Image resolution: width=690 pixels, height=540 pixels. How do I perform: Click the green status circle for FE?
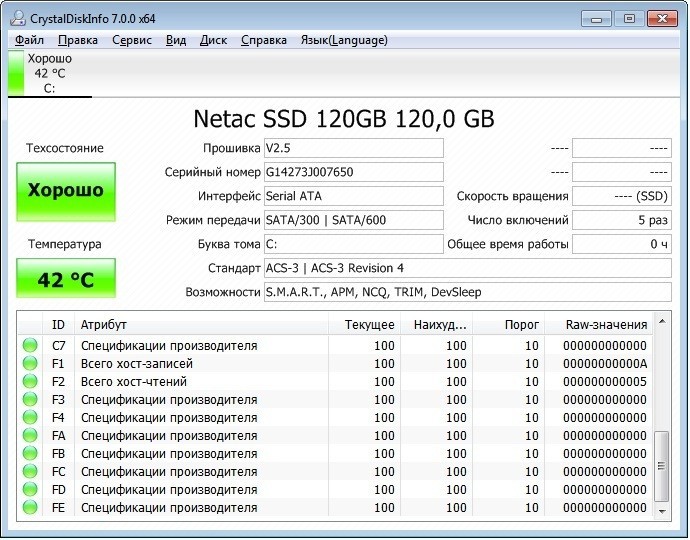coord(30,507)
